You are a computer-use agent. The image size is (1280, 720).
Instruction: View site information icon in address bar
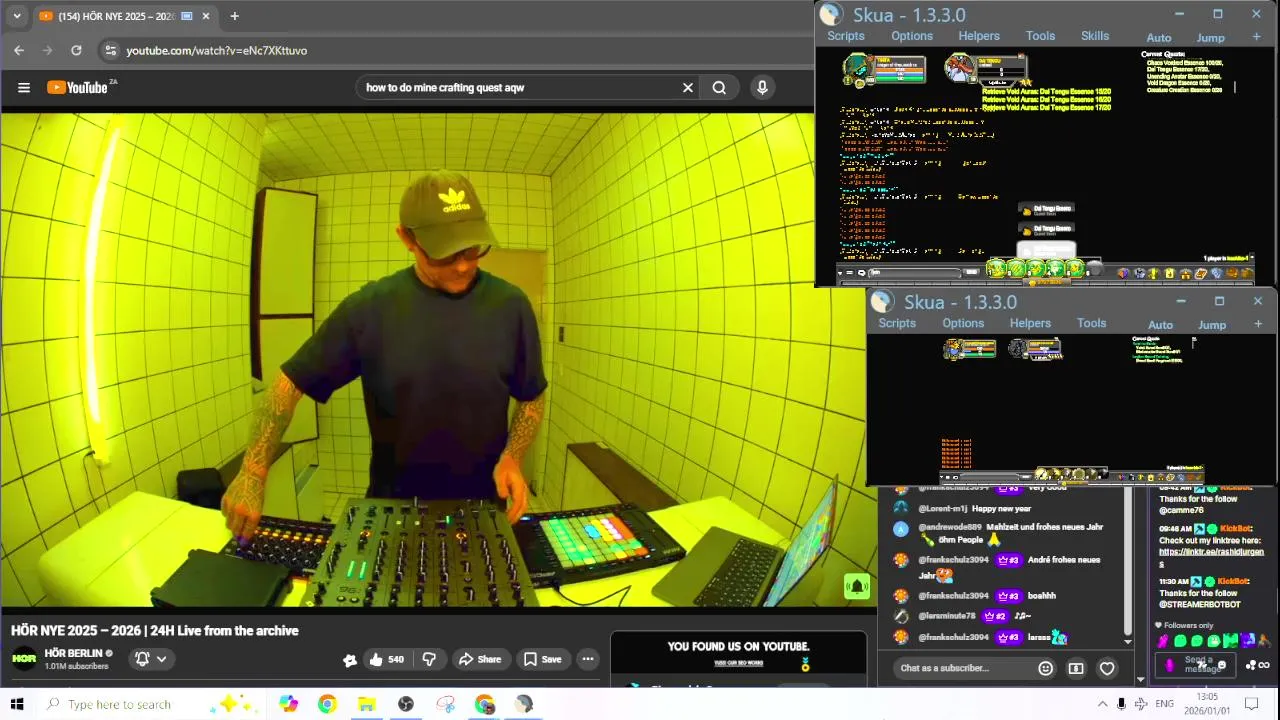(x=111, y=50)
